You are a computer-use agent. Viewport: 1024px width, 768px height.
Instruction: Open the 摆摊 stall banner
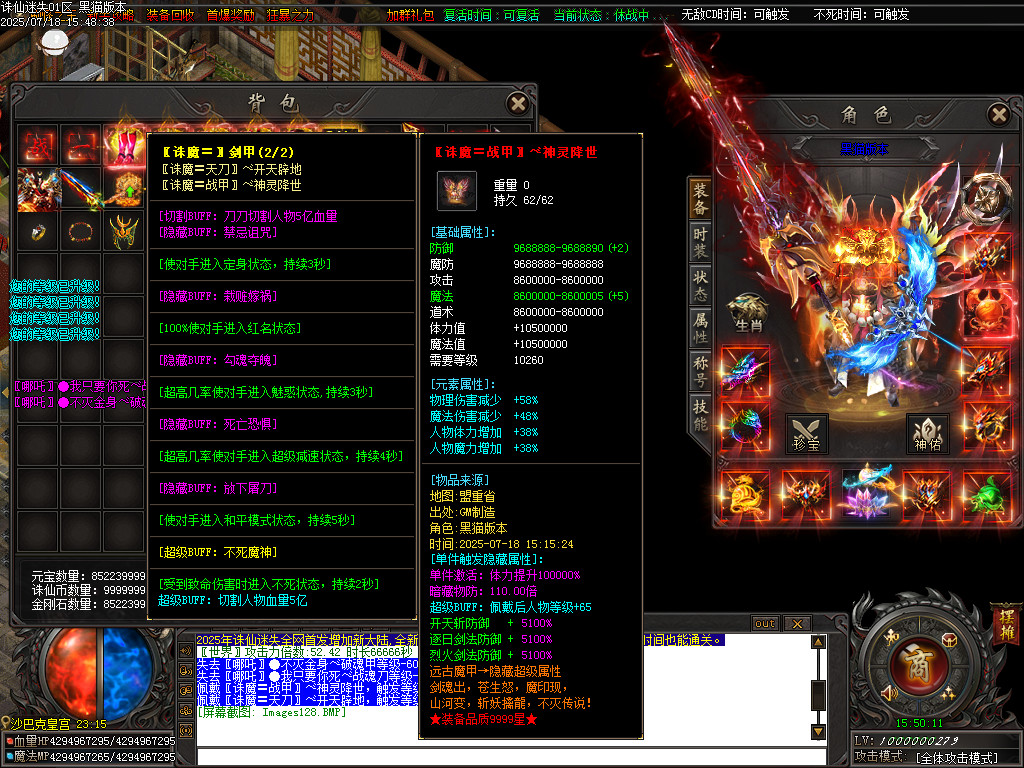tap(1006, 628)
